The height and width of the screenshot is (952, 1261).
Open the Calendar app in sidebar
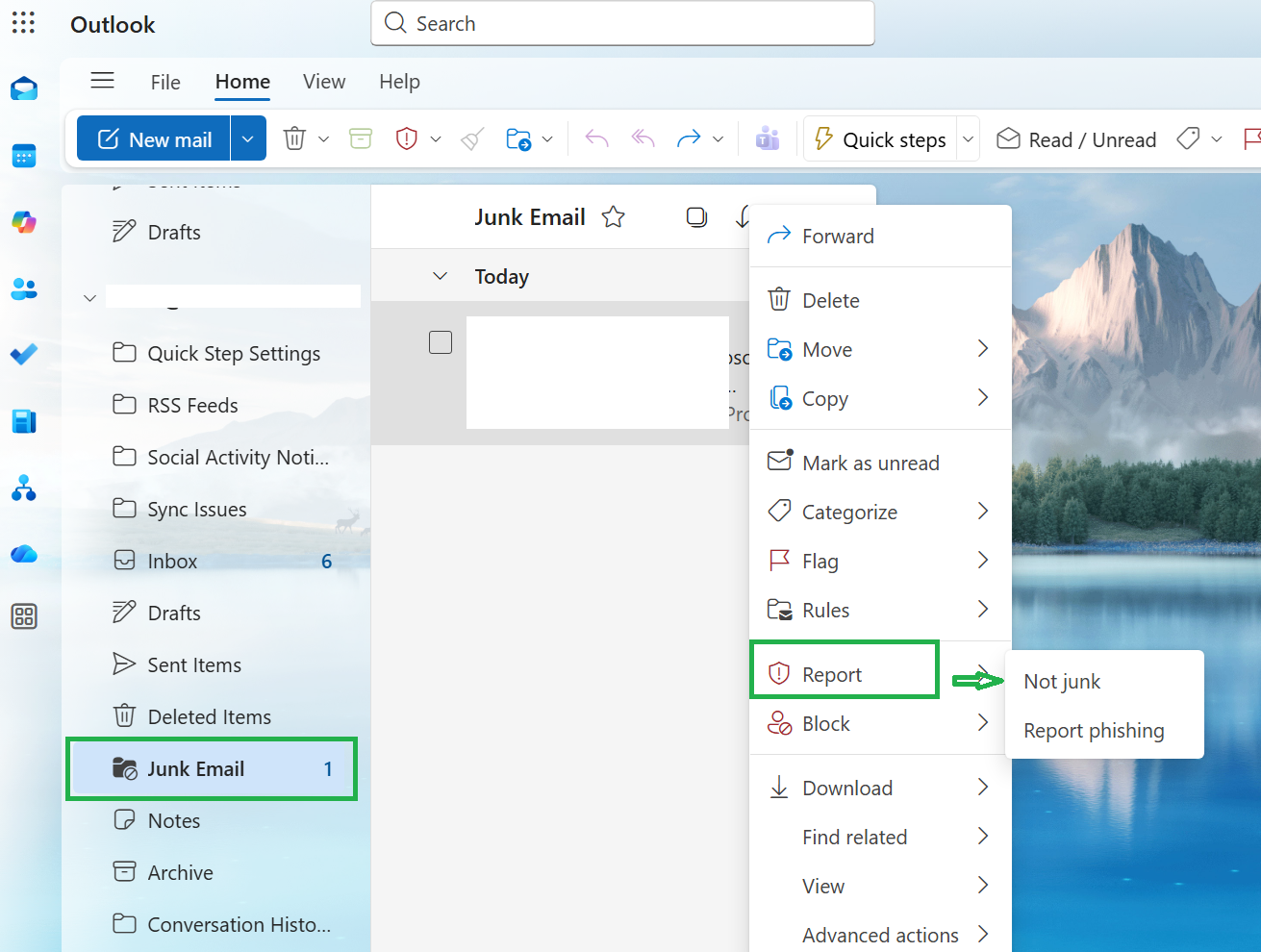click(x=24, y=156)
